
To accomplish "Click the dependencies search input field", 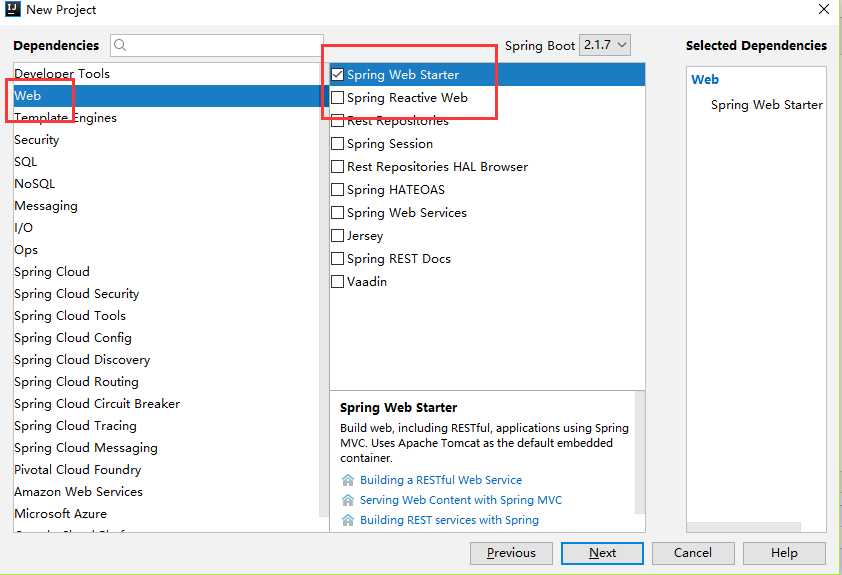I will tap(217, 45).
